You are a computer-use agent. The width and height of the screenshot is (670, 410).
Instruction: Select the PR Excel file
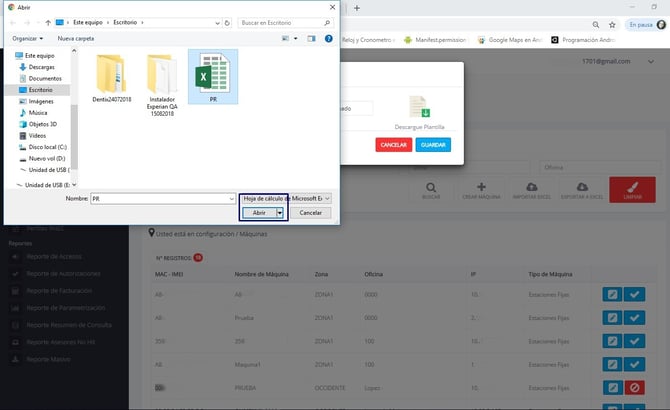(213, 77)
